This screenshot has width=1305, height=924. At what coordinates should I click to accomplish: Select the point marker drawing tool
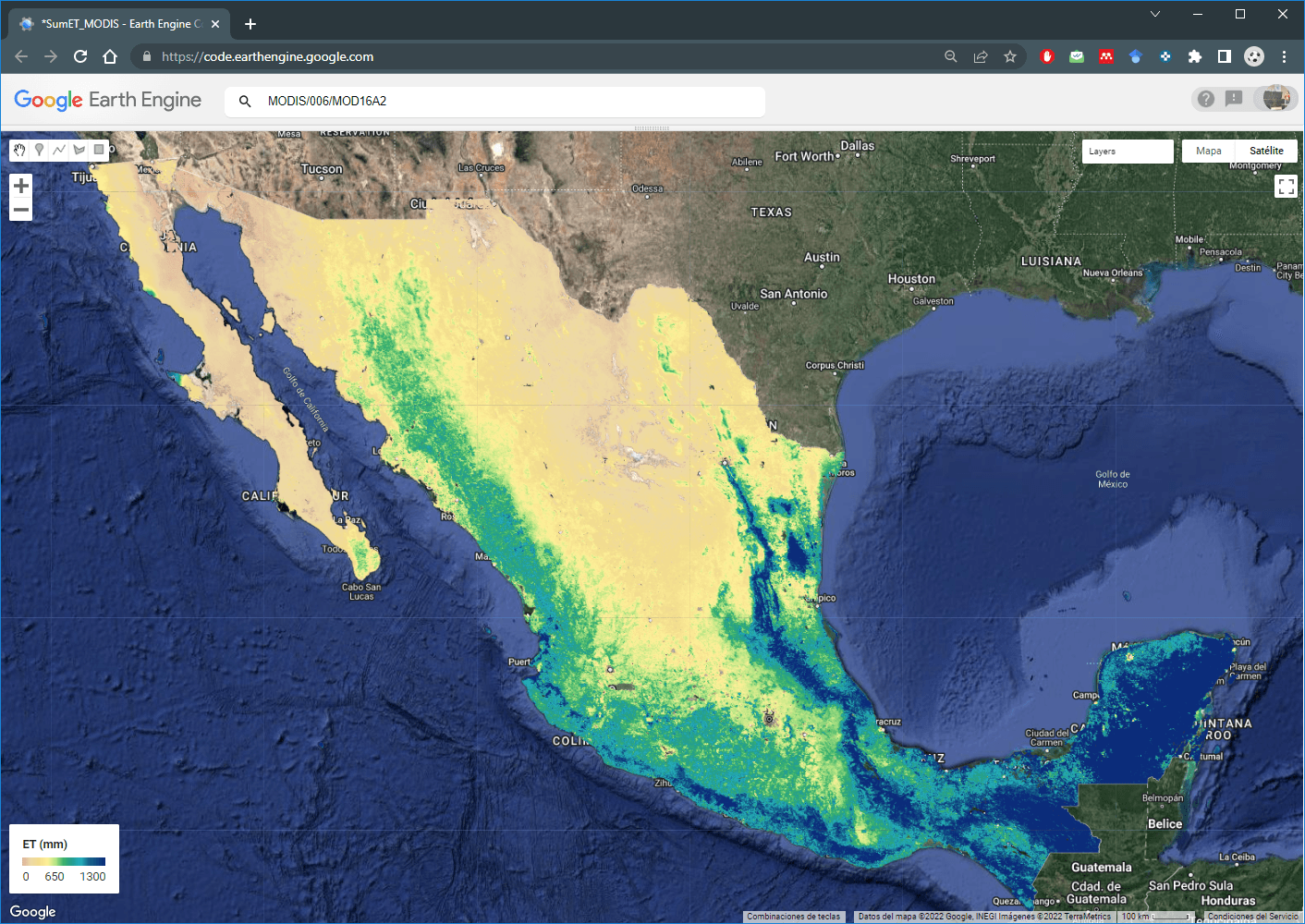(39, 150)
